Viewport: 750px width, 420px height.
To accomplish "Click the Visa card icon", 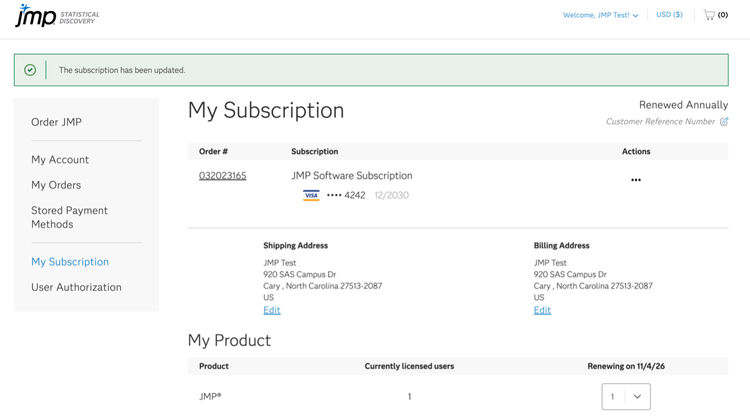I will (x=311, y=196).
